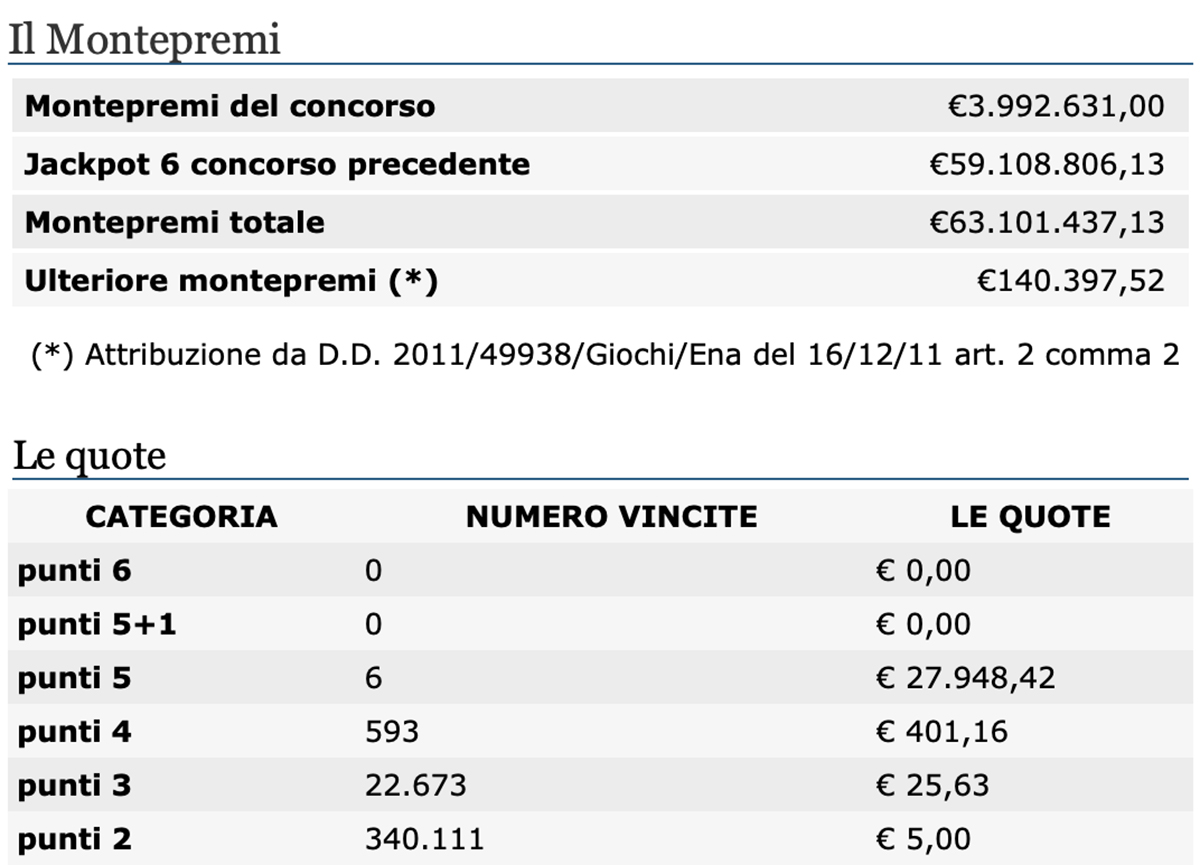Viewport: 1200px width, 865px height.
Task: Click the Attribuzione da D.D. footnote text
Action: (x=606, y=355)
